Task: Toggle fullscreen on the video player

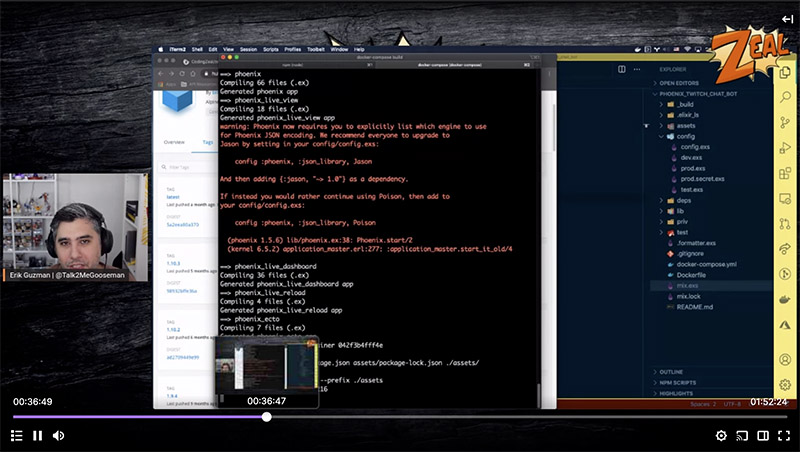Action: 784,436
